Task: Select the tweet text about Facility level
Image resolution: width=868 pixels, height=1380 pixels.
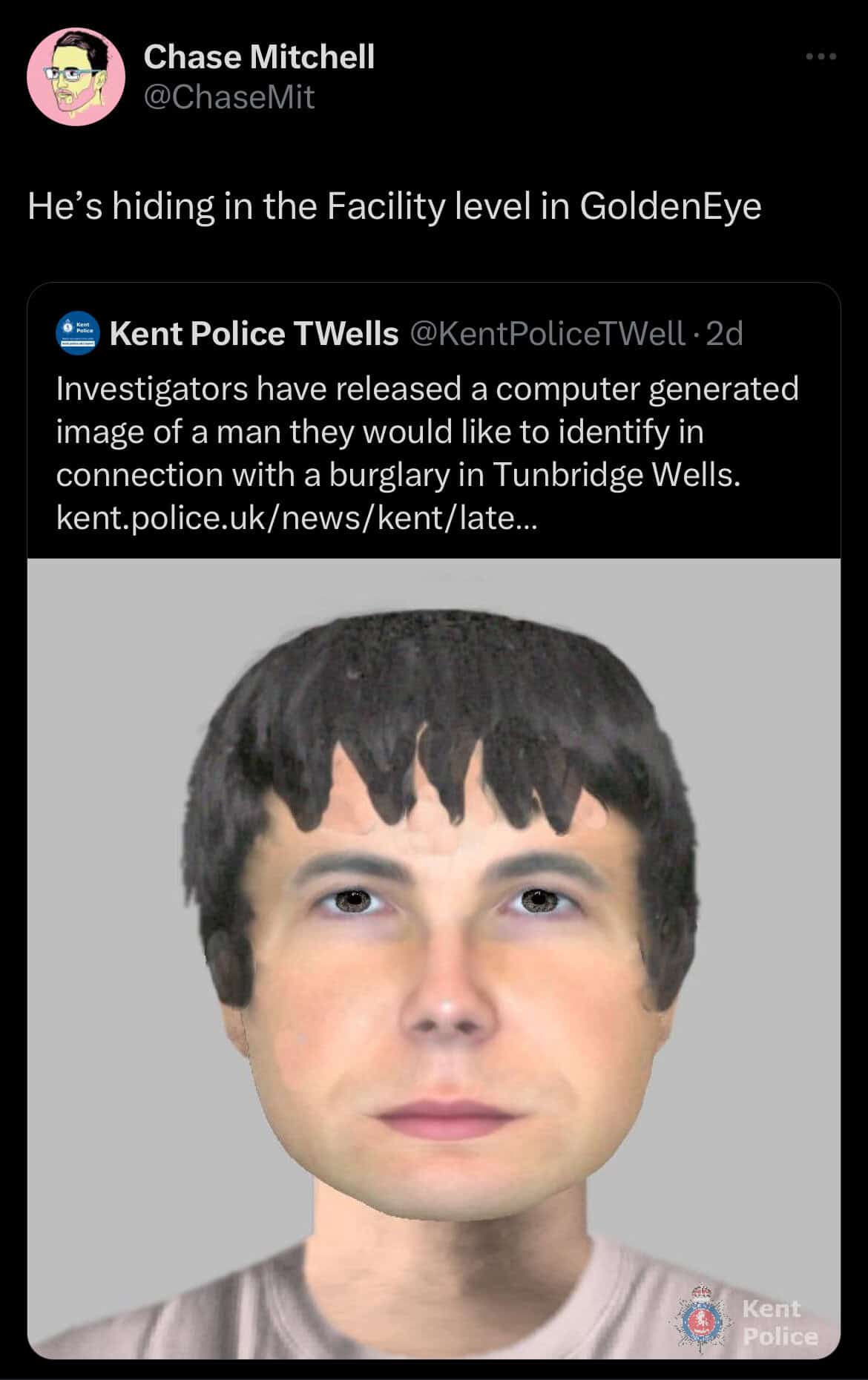Action: coord(395,206)
